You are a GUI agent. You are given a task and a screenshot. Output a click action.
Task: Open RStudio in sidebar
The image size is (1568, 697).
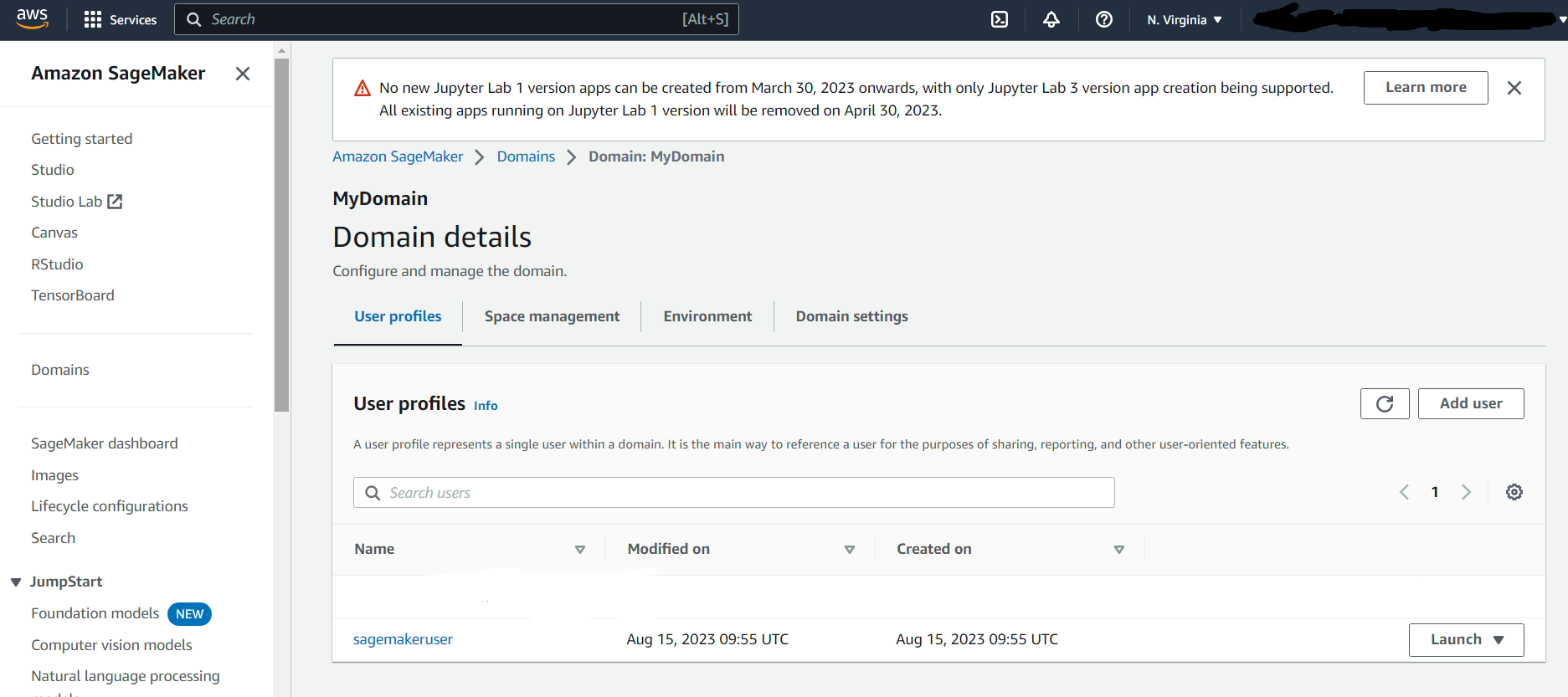coord(57,264)
